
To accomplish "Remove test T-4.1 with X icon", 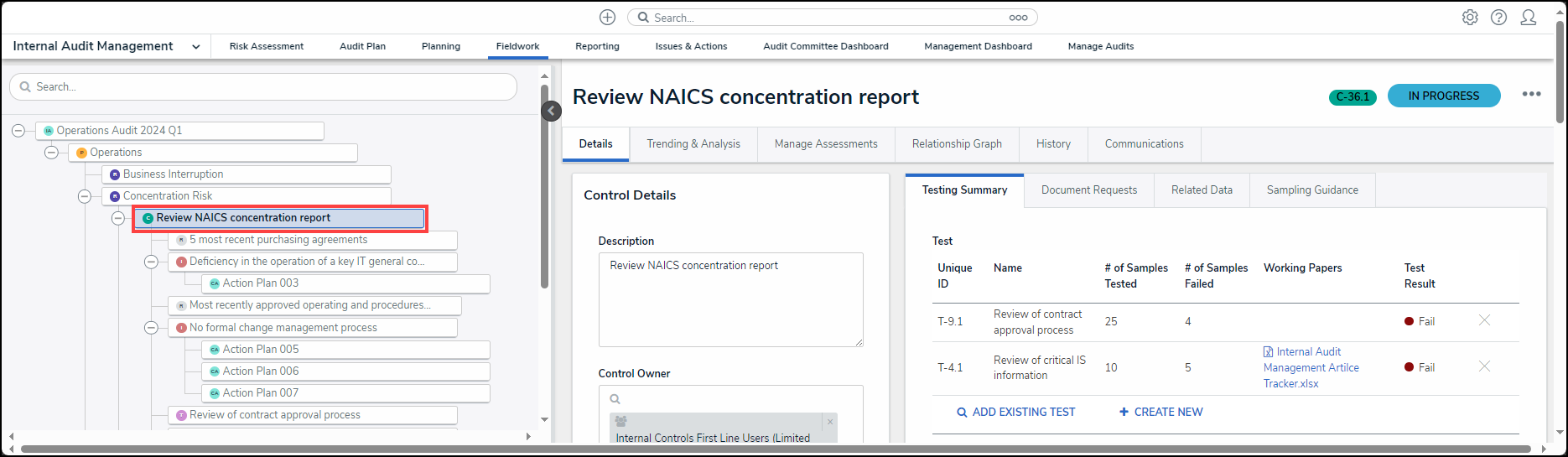I will [1484, 366].
